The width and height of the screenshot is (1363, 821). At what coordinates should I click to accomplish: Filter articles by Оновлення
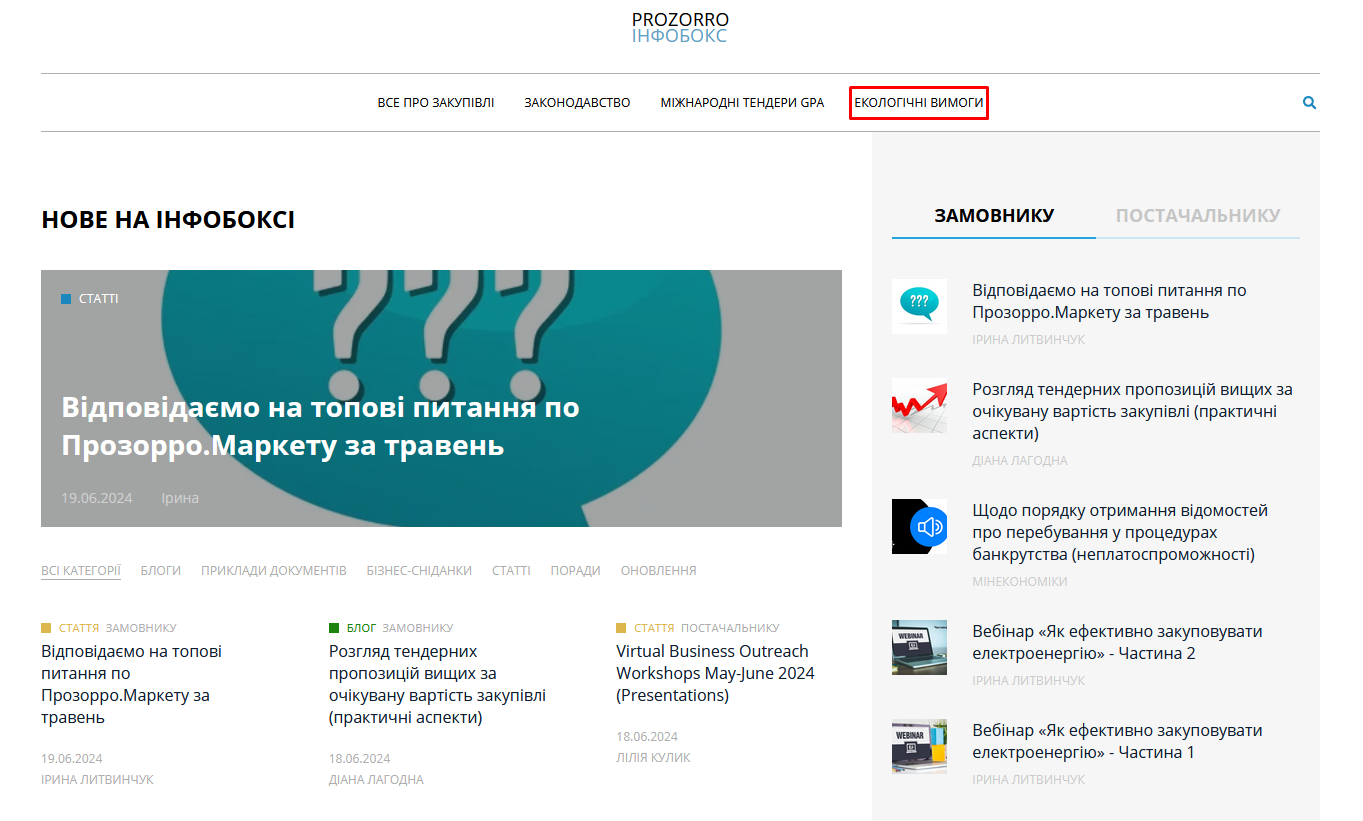click(658, 570)
